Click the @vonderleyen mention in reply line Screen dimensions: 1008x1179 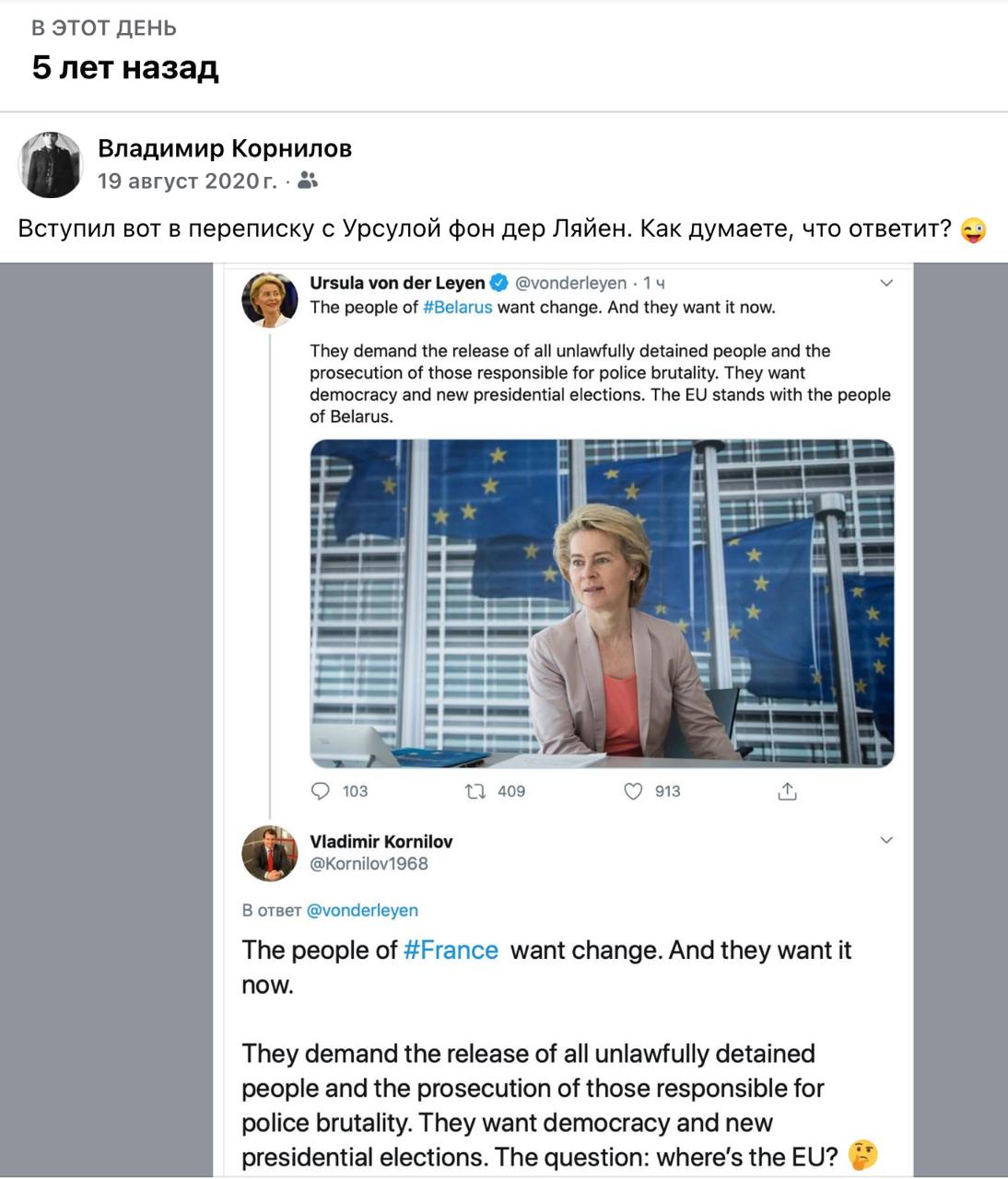click(362, 910)
